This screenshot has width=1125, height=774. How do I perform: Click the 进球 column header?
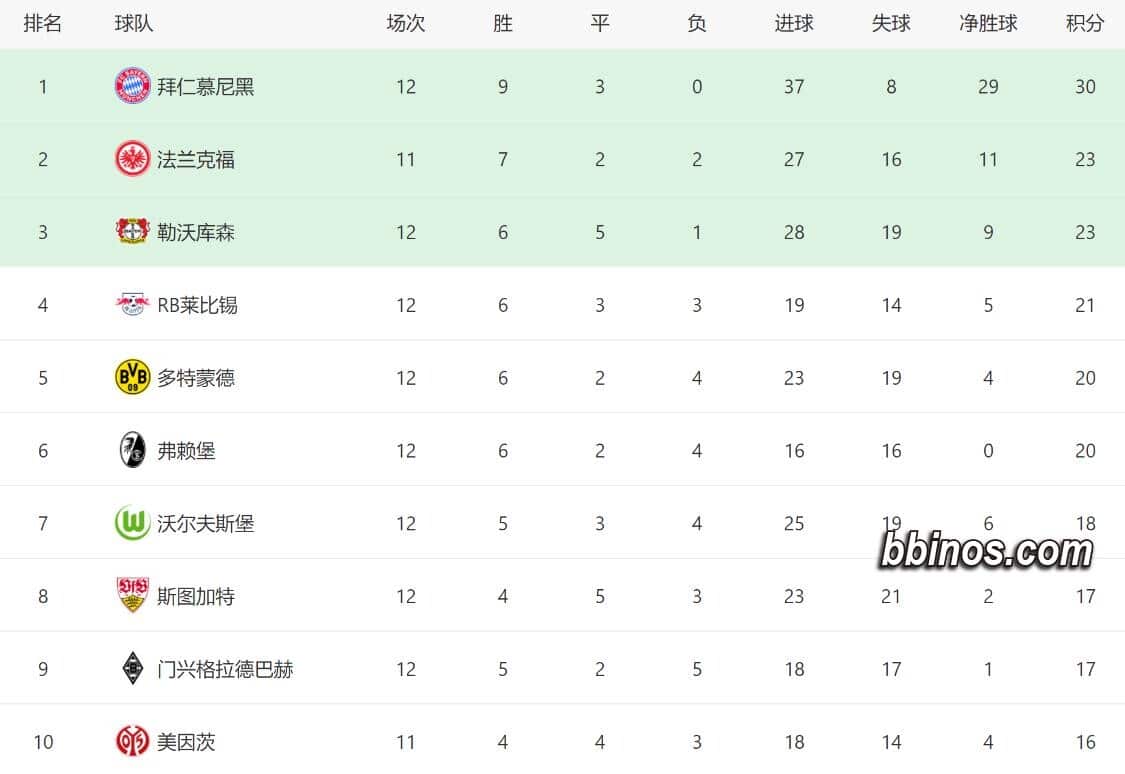click(x=794, y=23)
